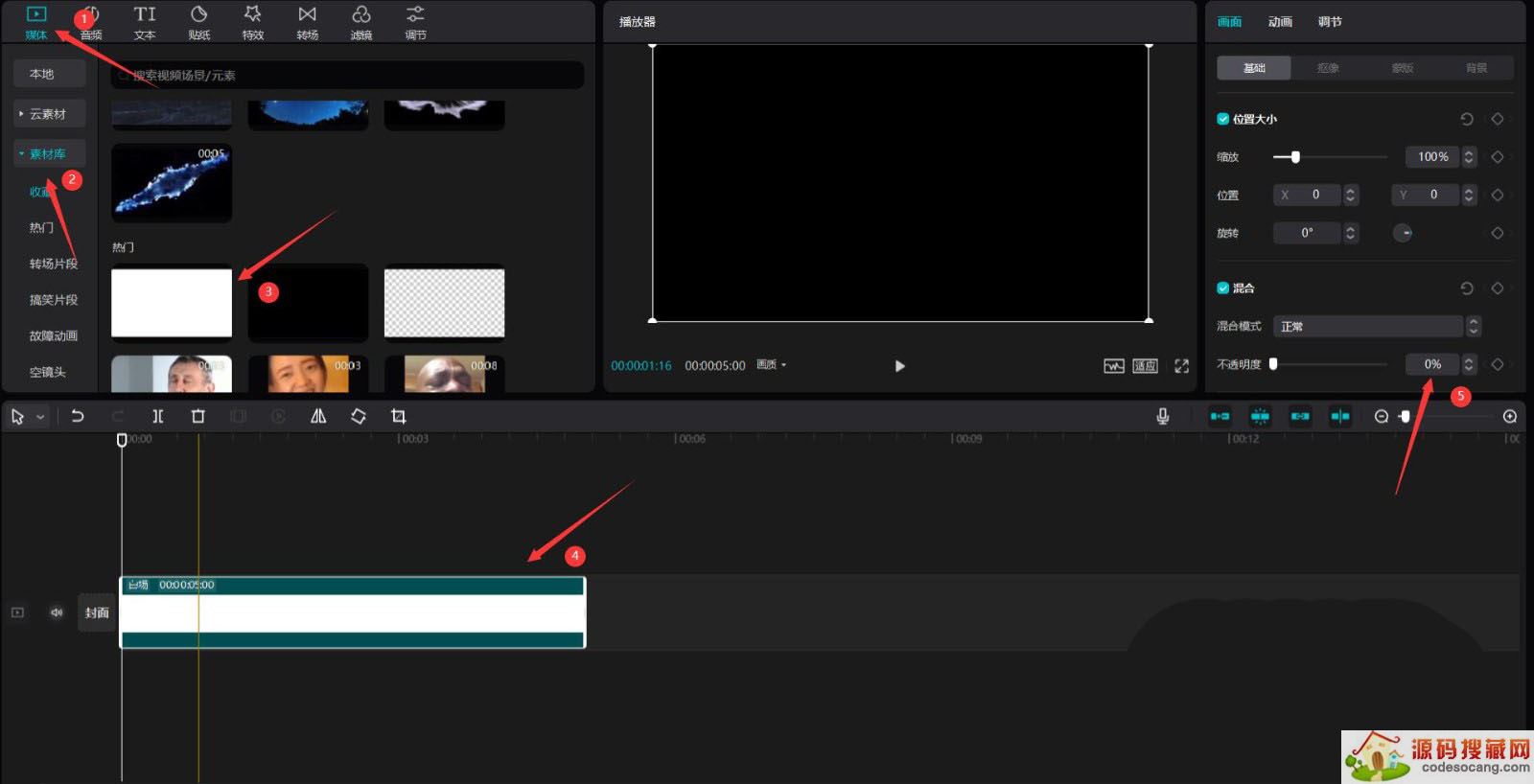Switch to the 调节 tab in properties
Screen dimensions: 1534x784
pos(1330,22)
